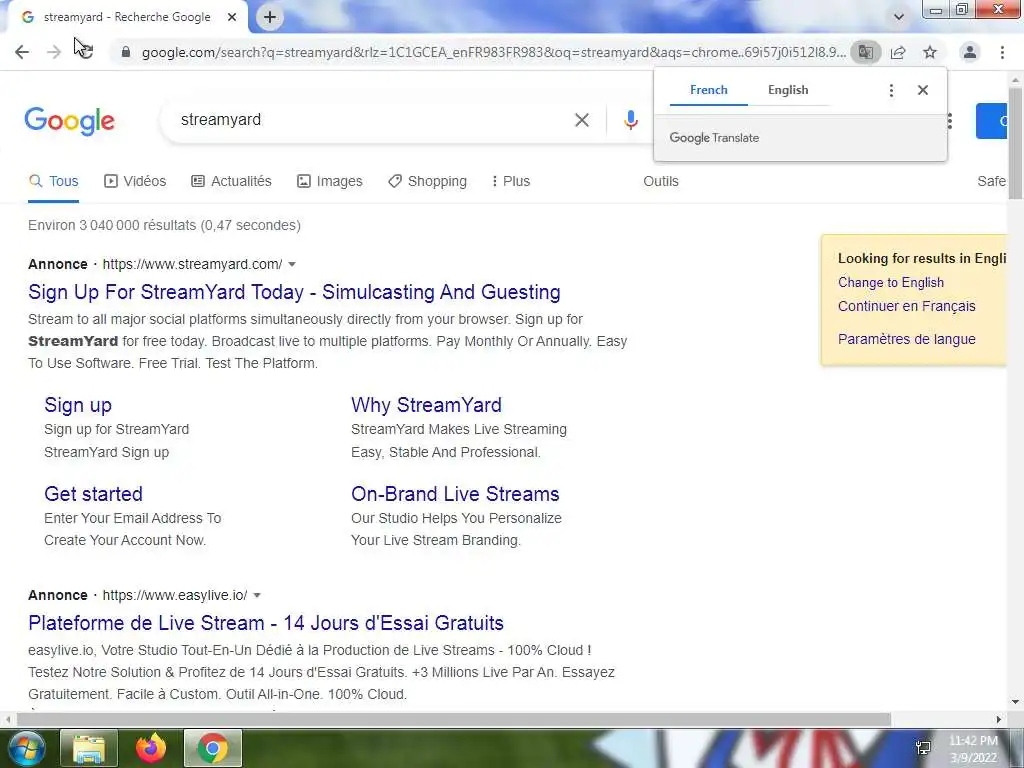Click Change to English
The image size is (1024, 768).
[891, 283]
